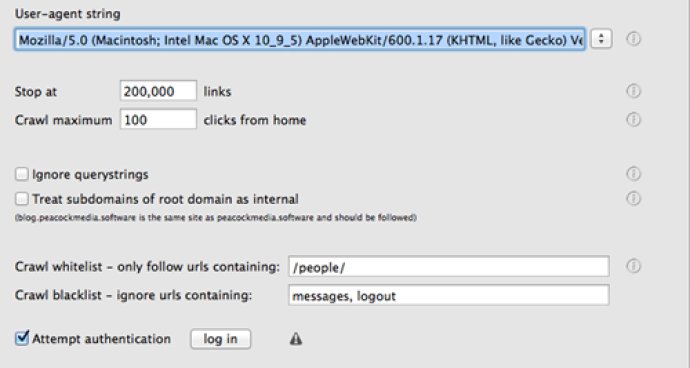The image size is (690, 368).
Task: Click the info icon for Crawl maximum clicks
Action: point(633,119)
